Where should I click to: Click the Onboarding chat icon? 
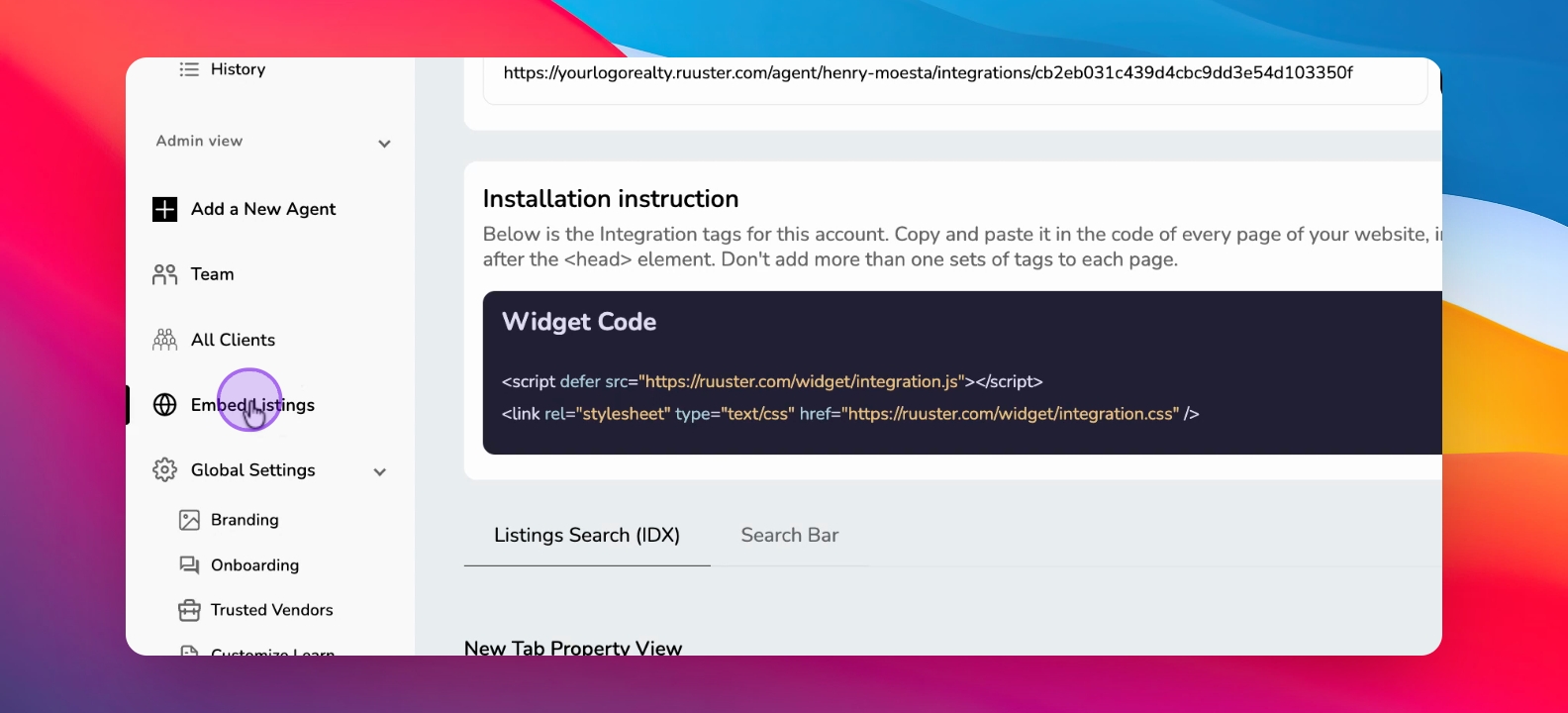[189, 565]
